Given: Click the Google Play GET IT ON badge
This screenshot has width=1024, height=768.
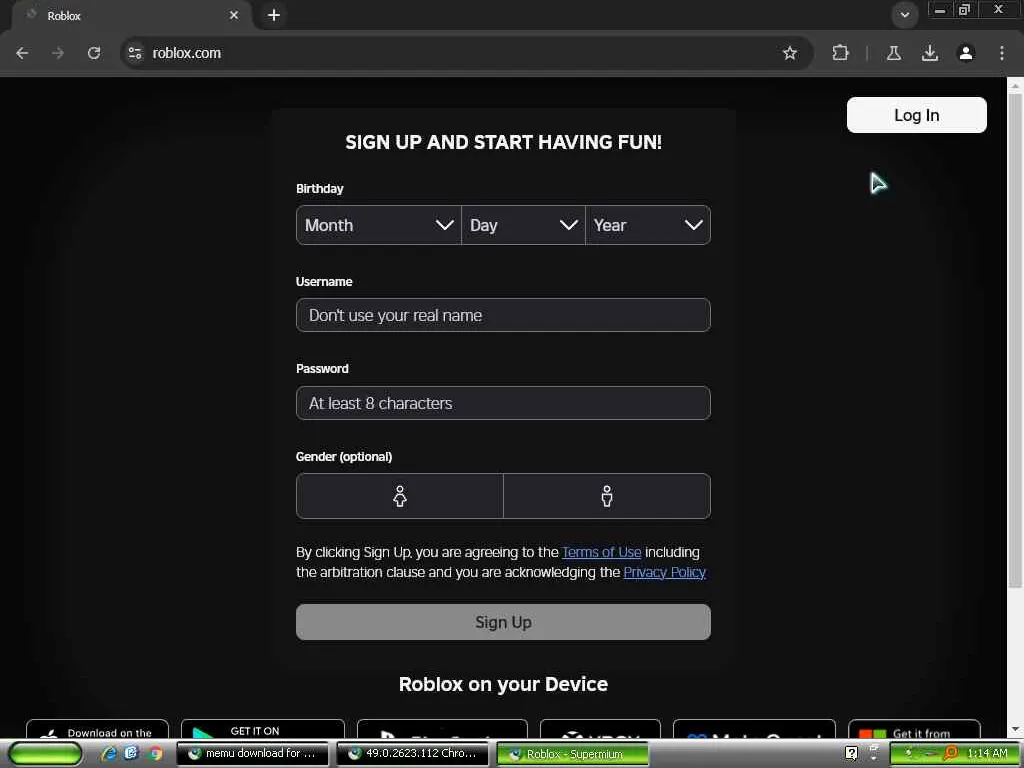Looking at the screenshot, I should coord(263,729).
